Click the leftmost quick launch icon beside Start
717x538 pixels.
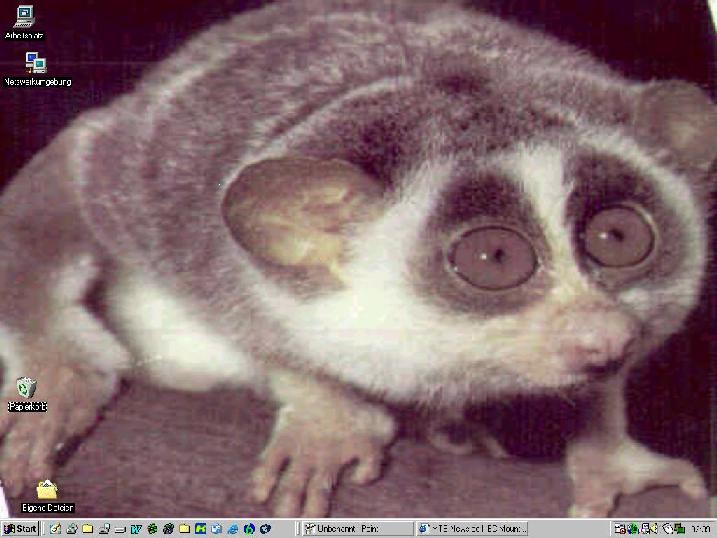click(55, 528)
